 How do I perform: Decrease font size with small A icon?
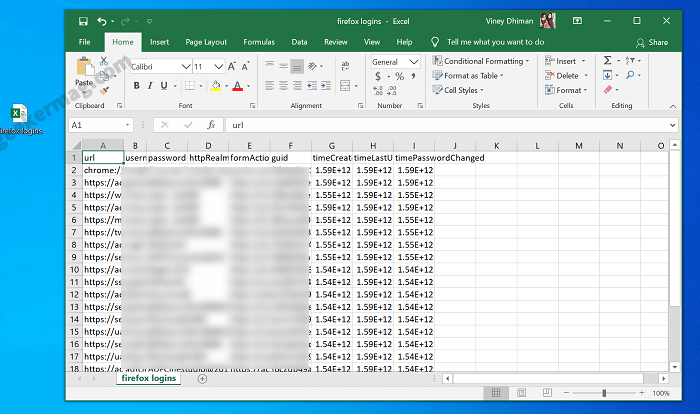point(245,67)
